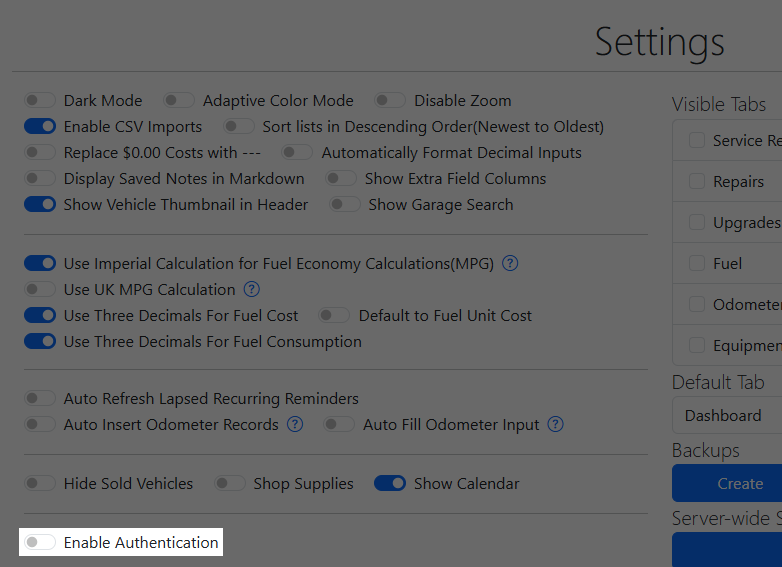The height and width of the screenshot is (567, 782).
Task: Check the Repairs visible tab checkbox
Action: 697,182
